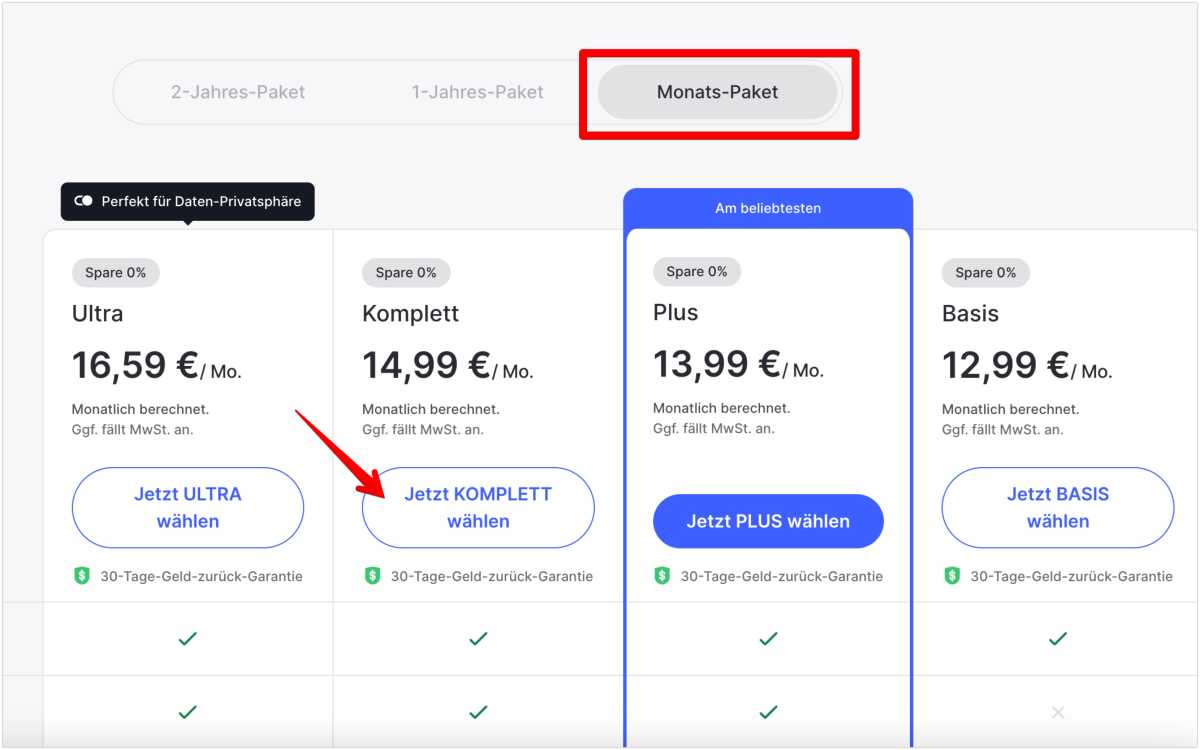Click the Jetzt KOMPLETT wählen button
This screenshot has width=1200, height=750.
(x=478, y=508)
